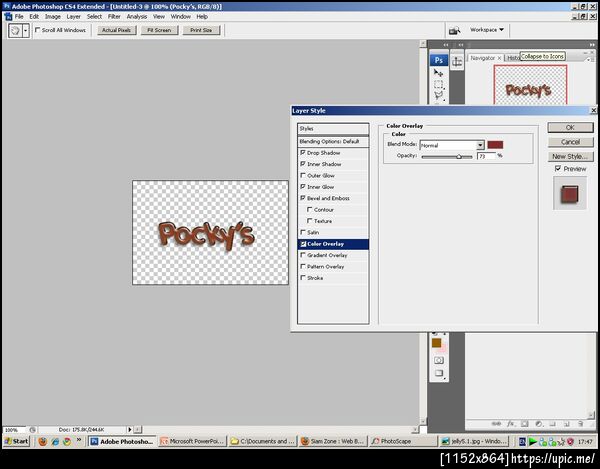Launch Internet Explorer from quick launch
600x469 pixels.
point(55,441)
